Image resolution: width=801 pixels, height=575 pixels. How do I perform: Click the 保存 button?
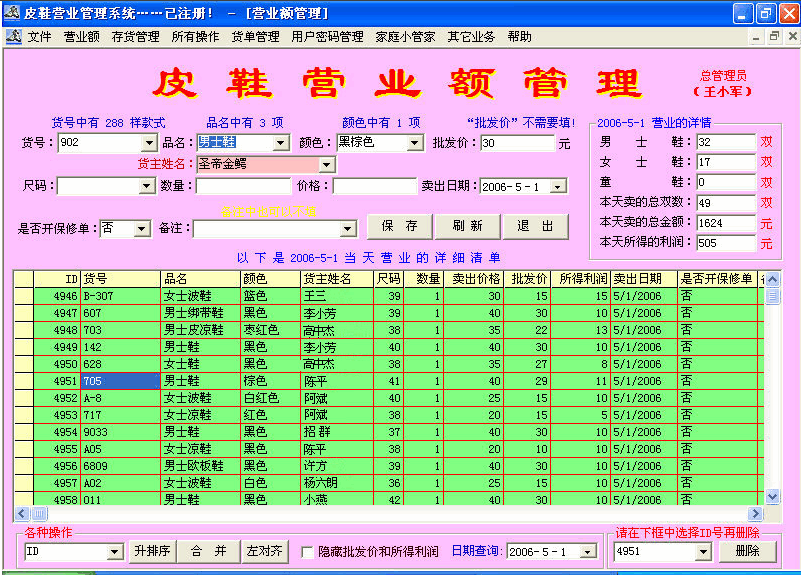(399, 226)
